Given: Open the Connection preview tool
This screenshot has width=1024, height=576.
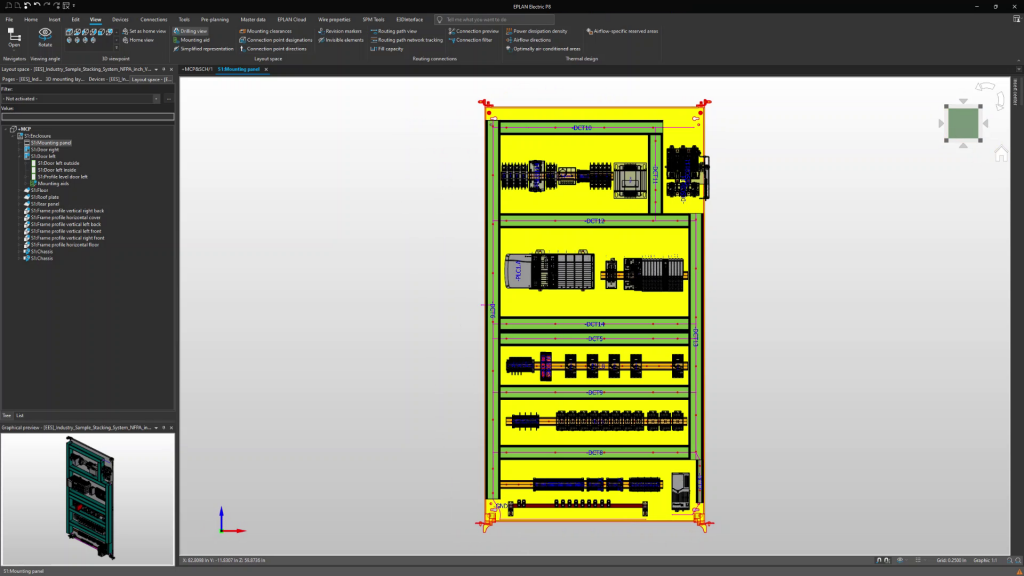Looking at the screenshot, I should click(473, 31).
